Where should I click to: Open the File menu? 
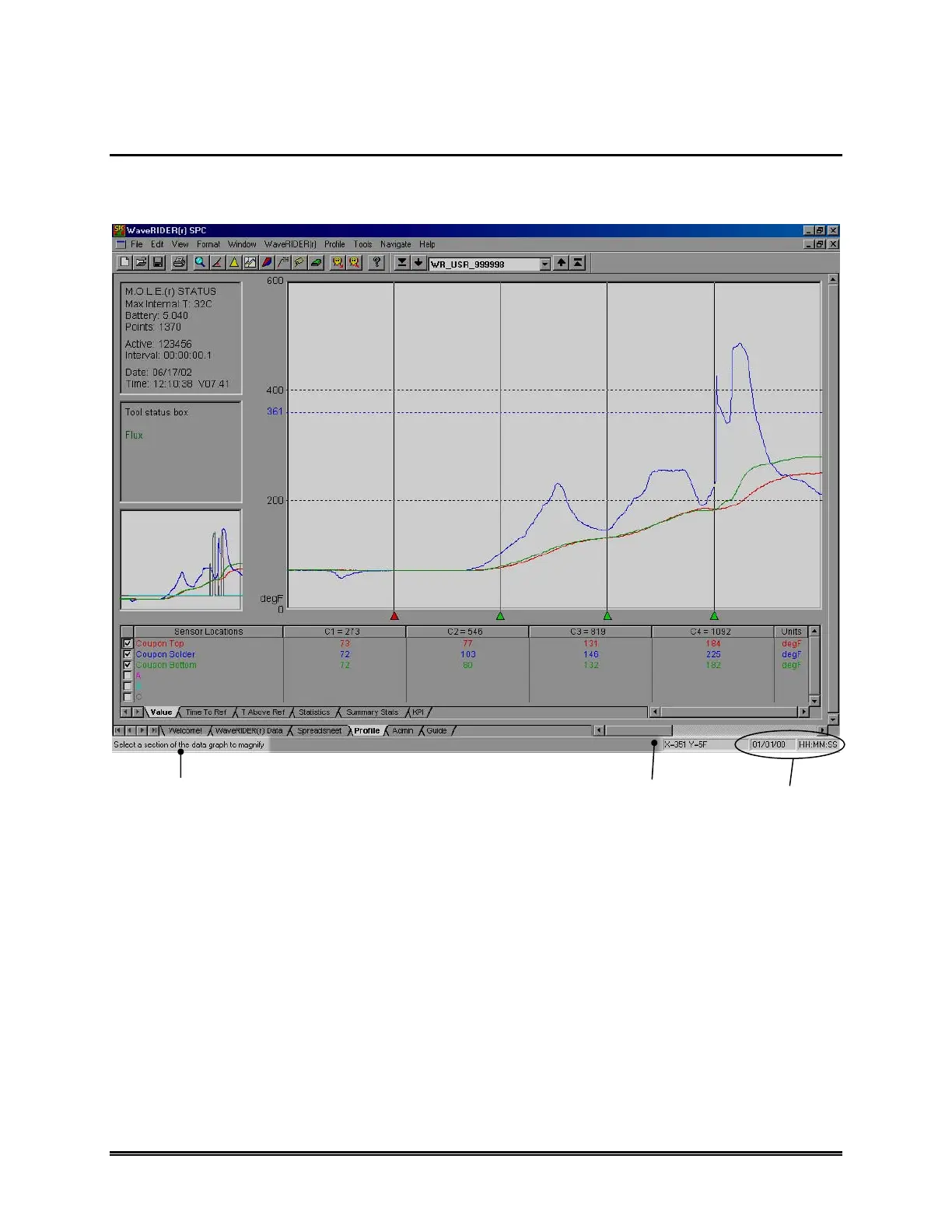(x=137, y=244)
